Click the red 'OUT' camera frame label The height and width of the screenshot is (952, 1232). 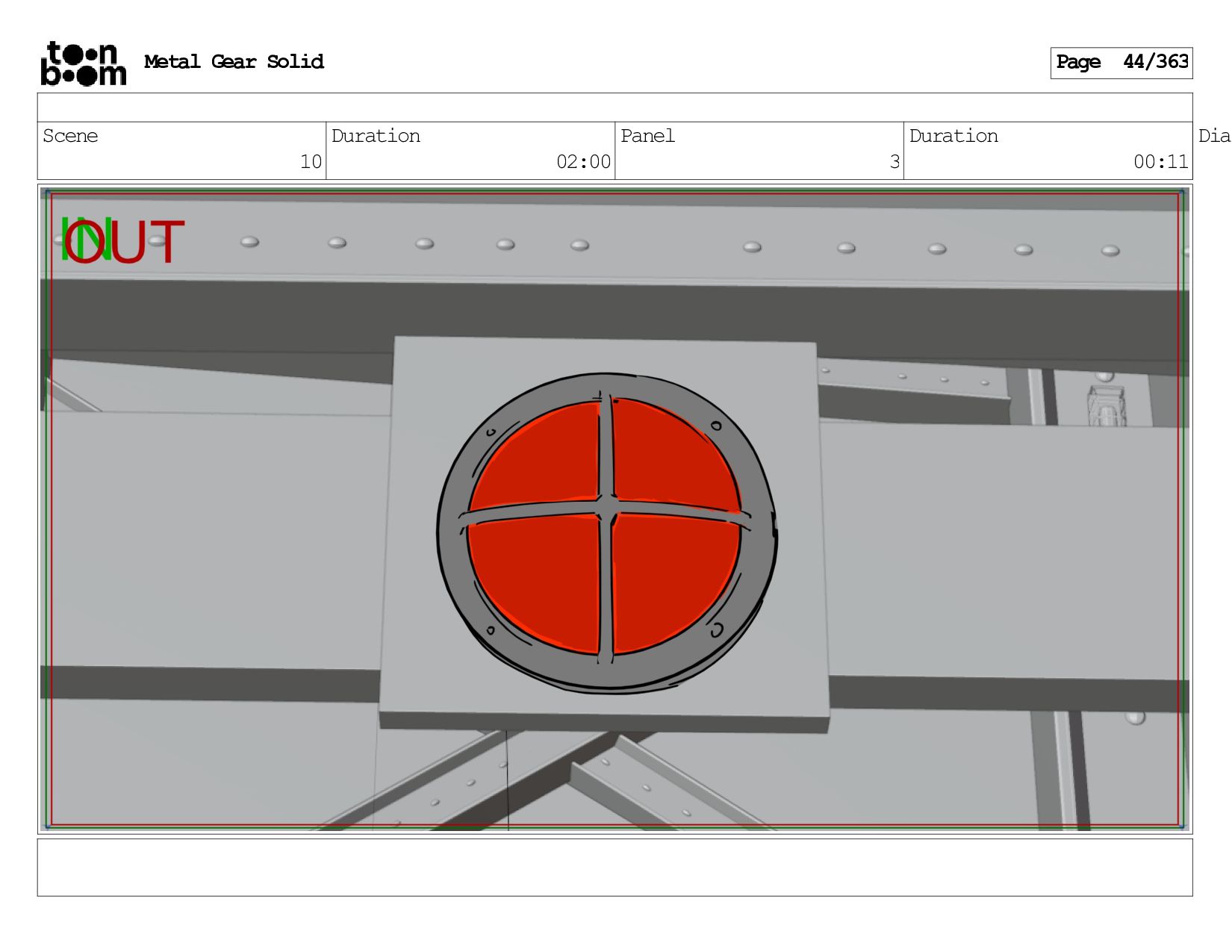click(124, 241)
